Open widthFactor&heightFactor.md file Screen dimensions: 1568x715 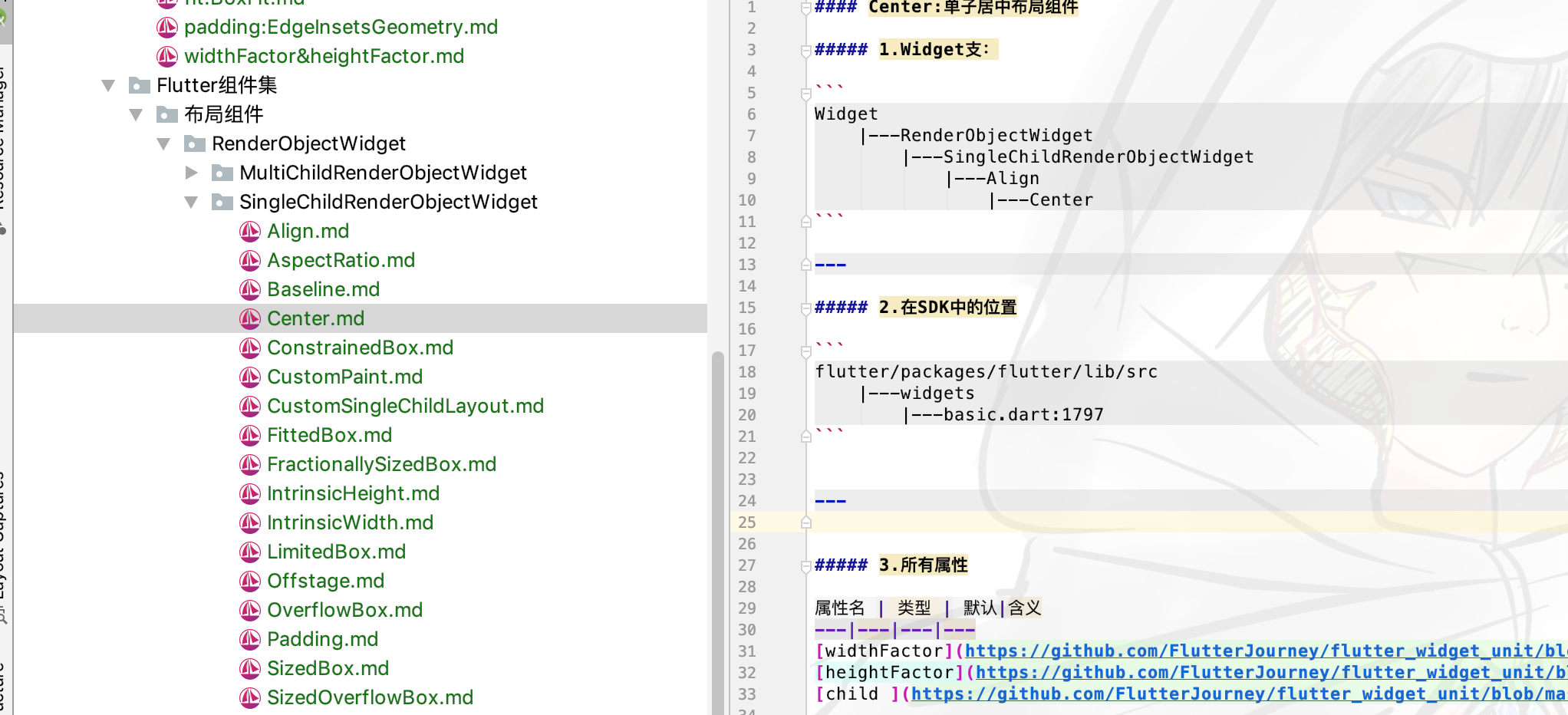(324, 56)
